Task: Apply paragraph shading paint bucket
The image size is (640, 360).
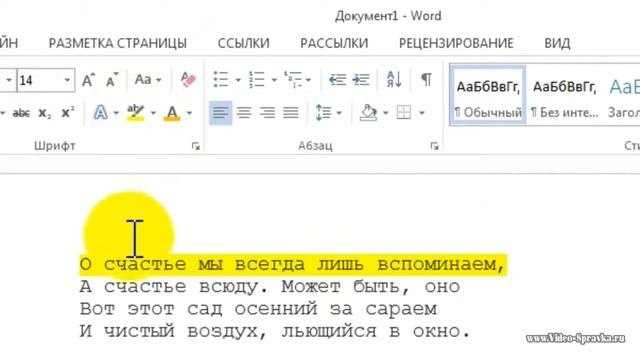Action: (x=368, y=113)
